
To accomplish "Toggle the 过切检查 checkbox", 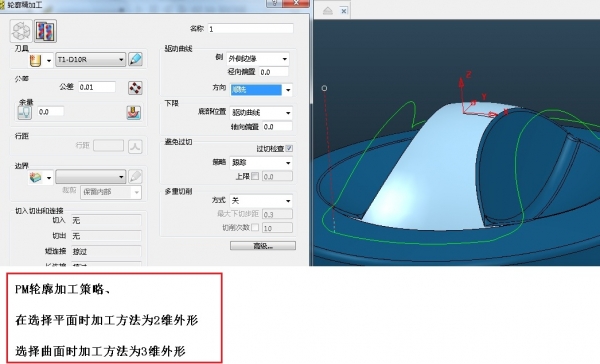I will click(x=289, y=149).
